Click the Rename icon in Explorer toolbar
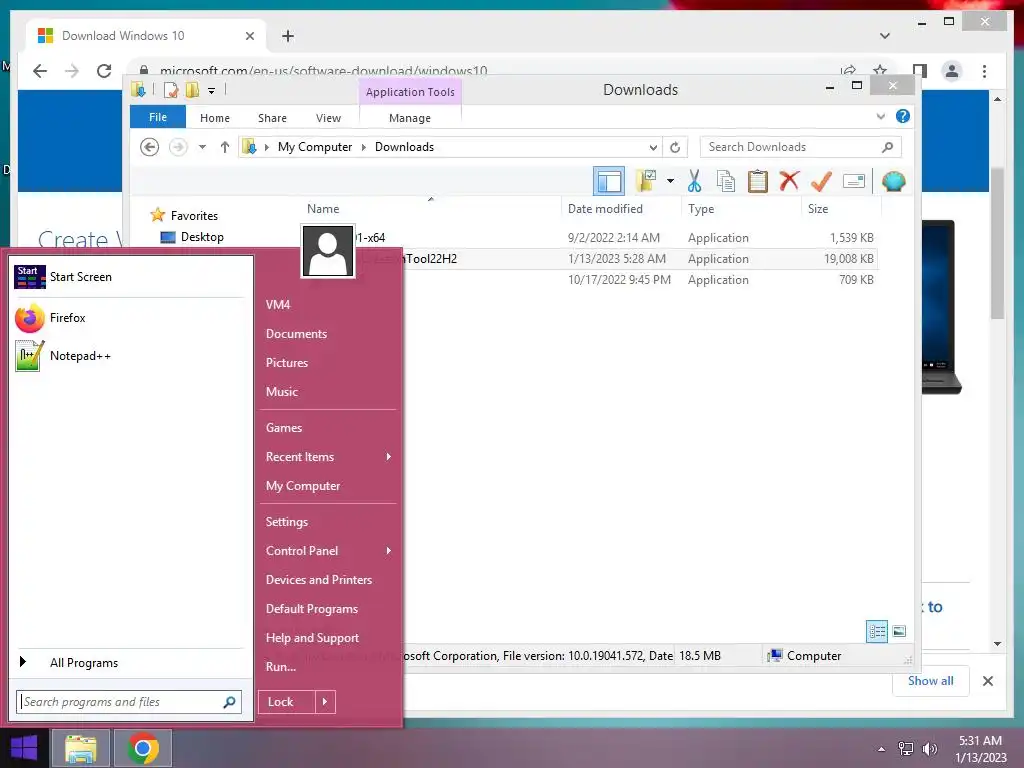Viewport: 1024px width, 768px height. click(x=854, y=181)
